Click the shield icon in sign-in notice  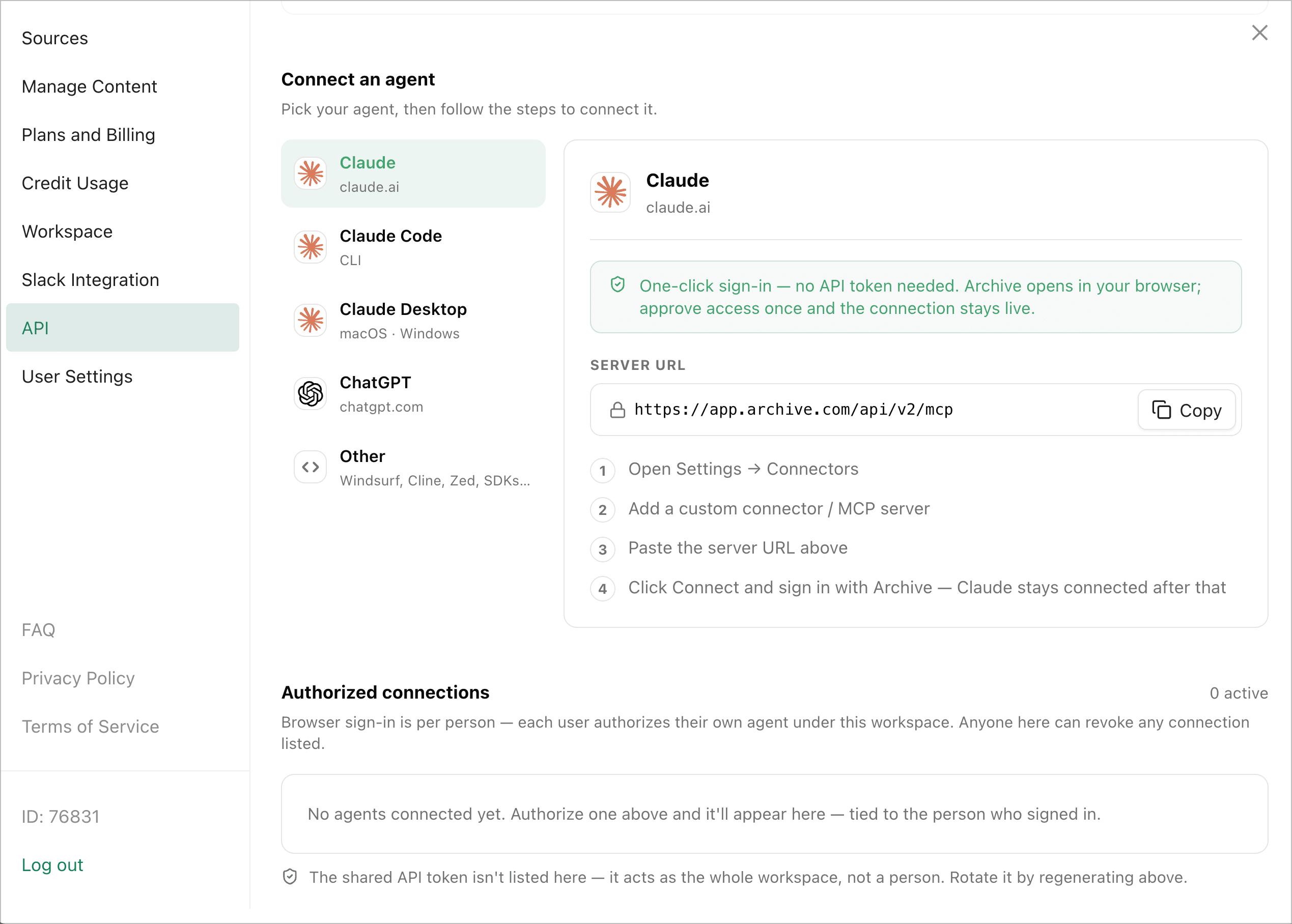[617, 284]
